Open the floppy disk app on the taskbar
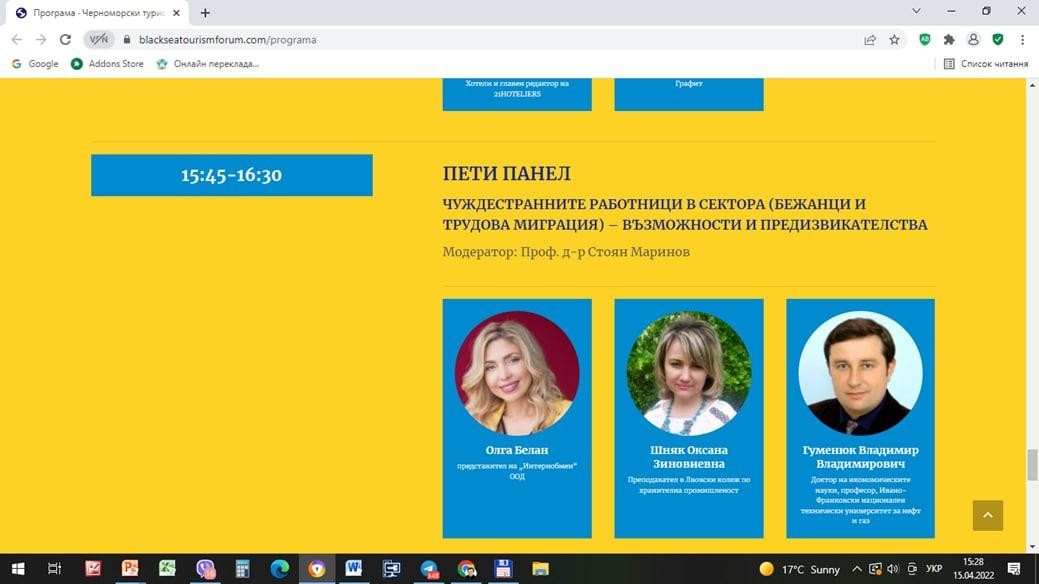Image resolution: width=1039 pixels, height=584 pixels. click(503, 569)
